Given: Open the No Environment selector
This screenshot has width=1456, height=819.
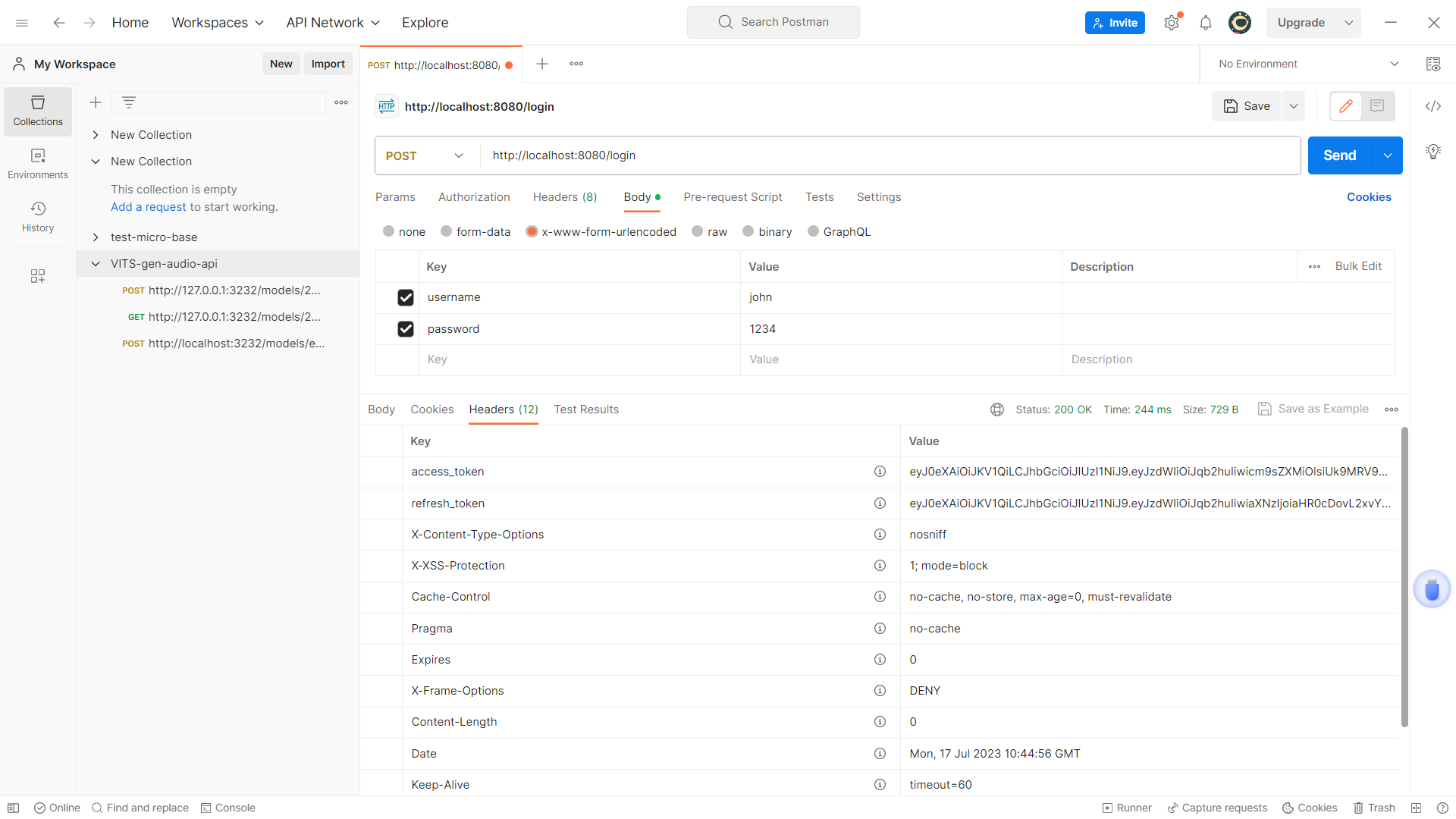Looking at the screenshot, I should (1308, 64).
